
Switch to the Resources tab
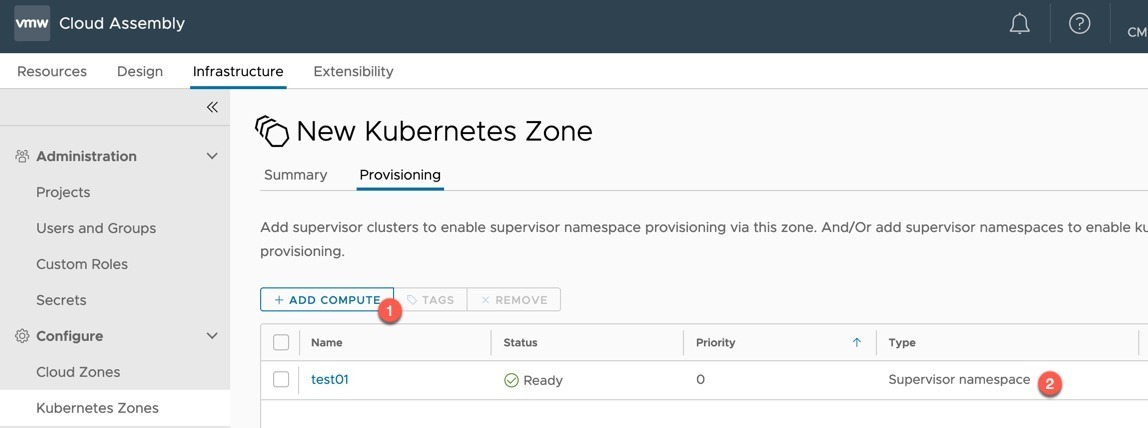52,72
